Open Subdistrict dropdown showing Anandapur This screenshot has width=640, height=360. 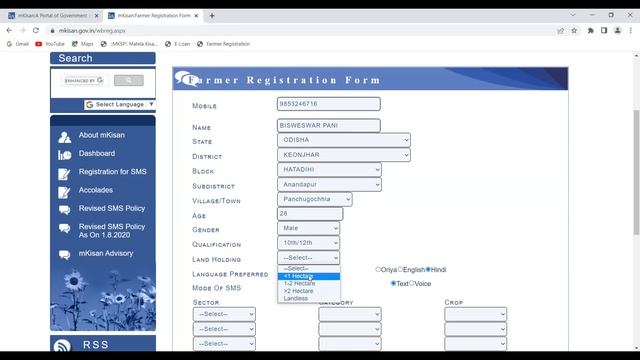[x=329, y=184]
